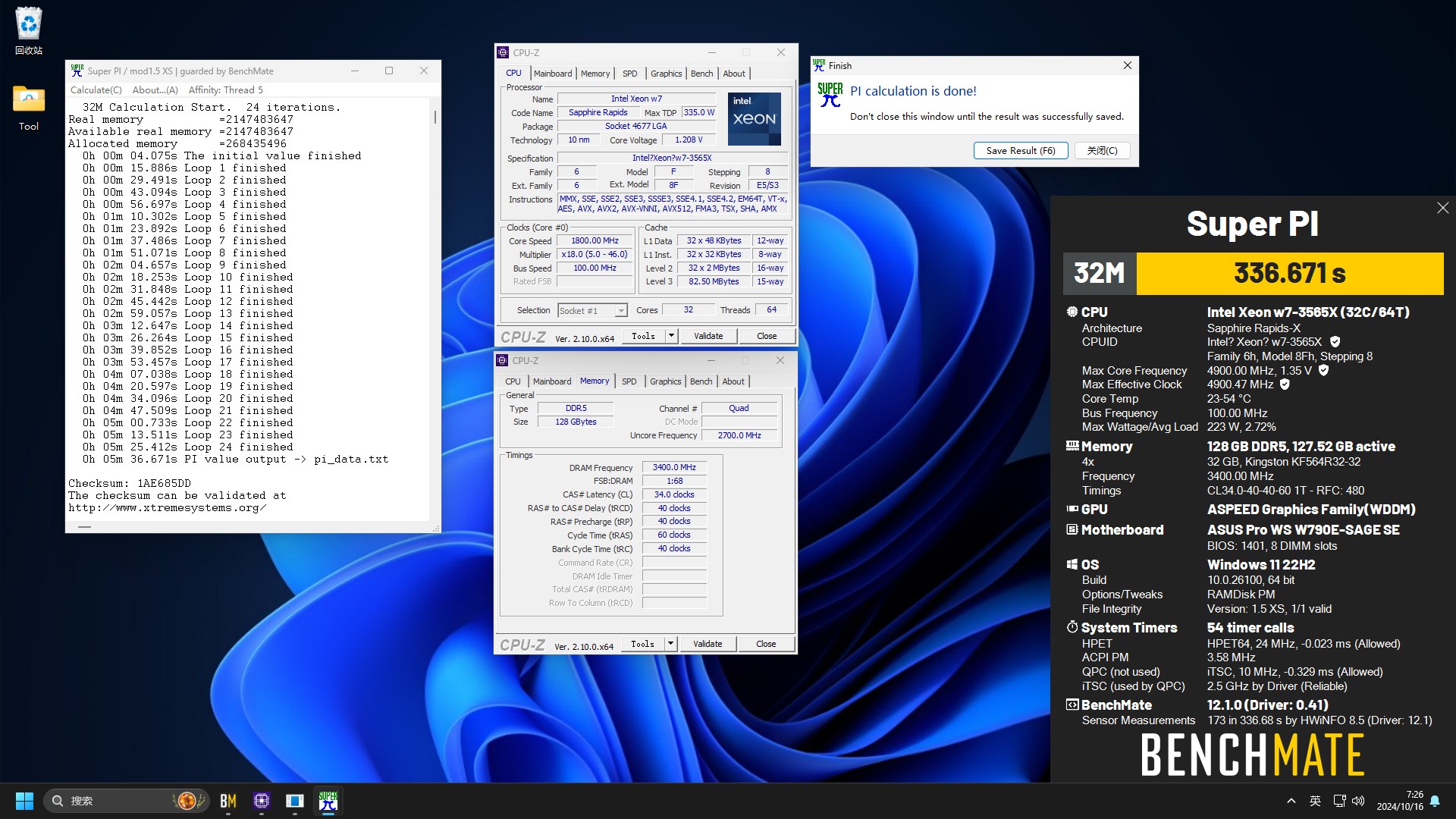The image size is (1456, 819).
Task: Switch input language indicator in tray
Action: click(1315, 801)
